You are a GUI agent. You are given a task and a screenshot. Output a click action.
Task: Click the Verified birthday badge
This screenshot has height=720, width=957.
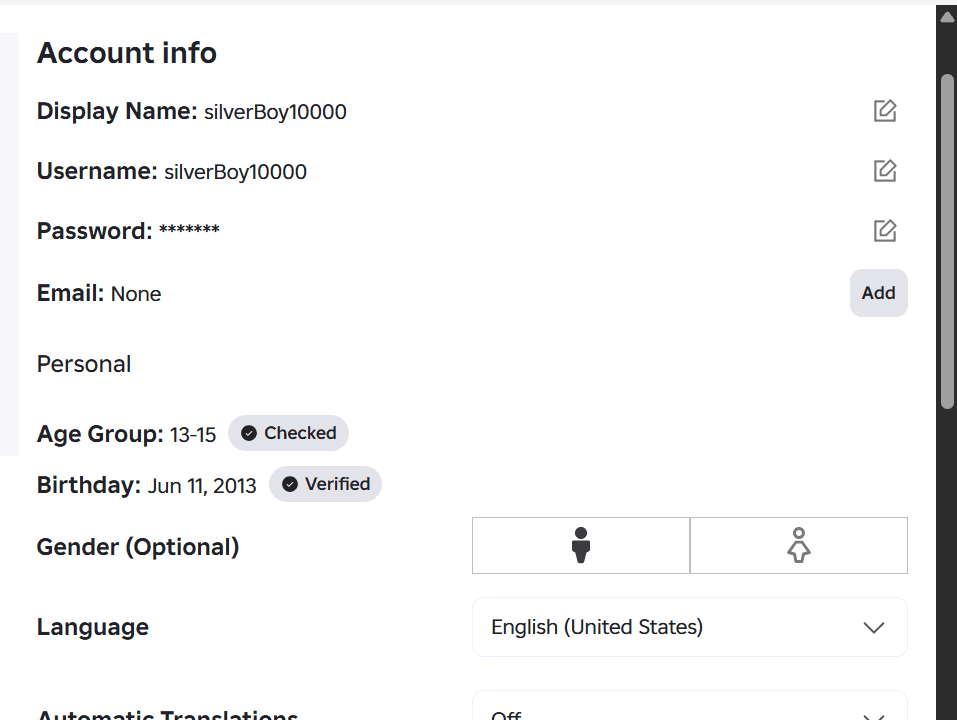[x=325, y=484]
